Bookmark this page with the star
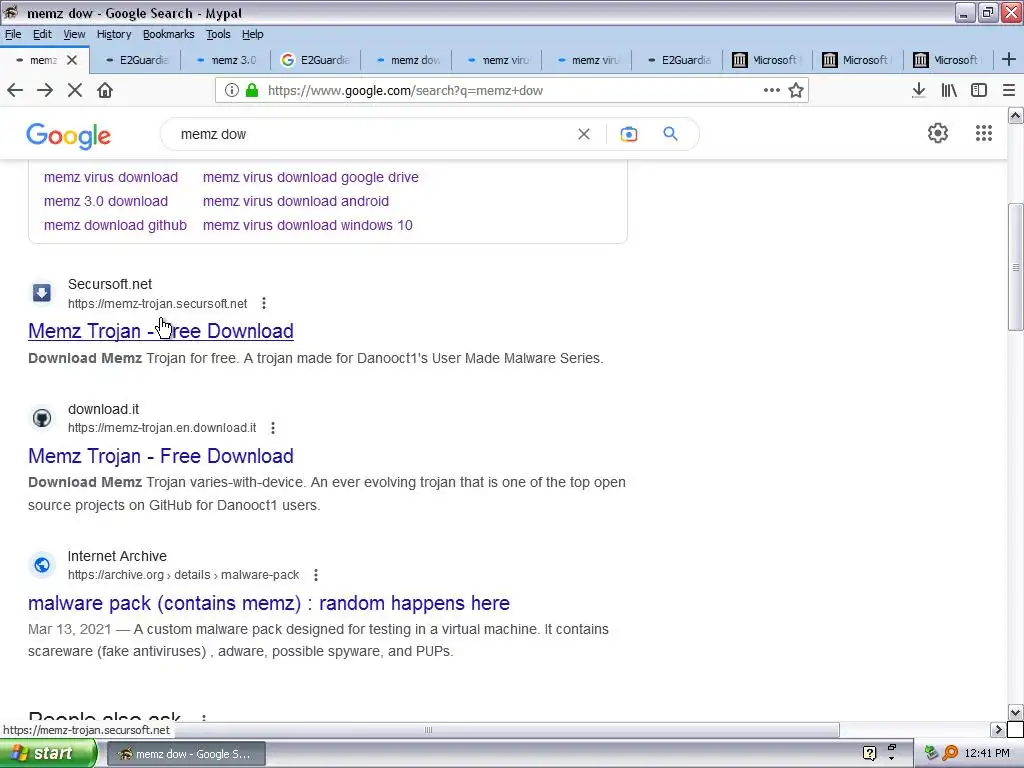 point(795,90)
